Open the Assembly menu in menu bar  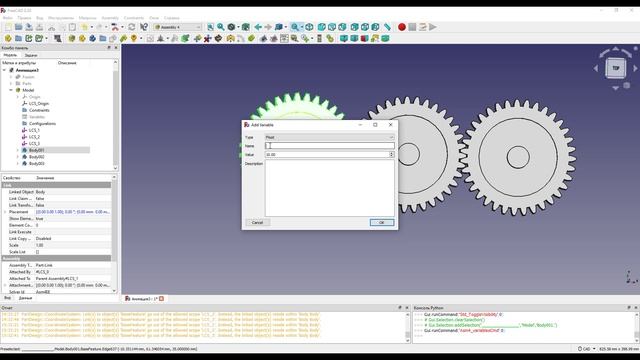tap(110, 18)
